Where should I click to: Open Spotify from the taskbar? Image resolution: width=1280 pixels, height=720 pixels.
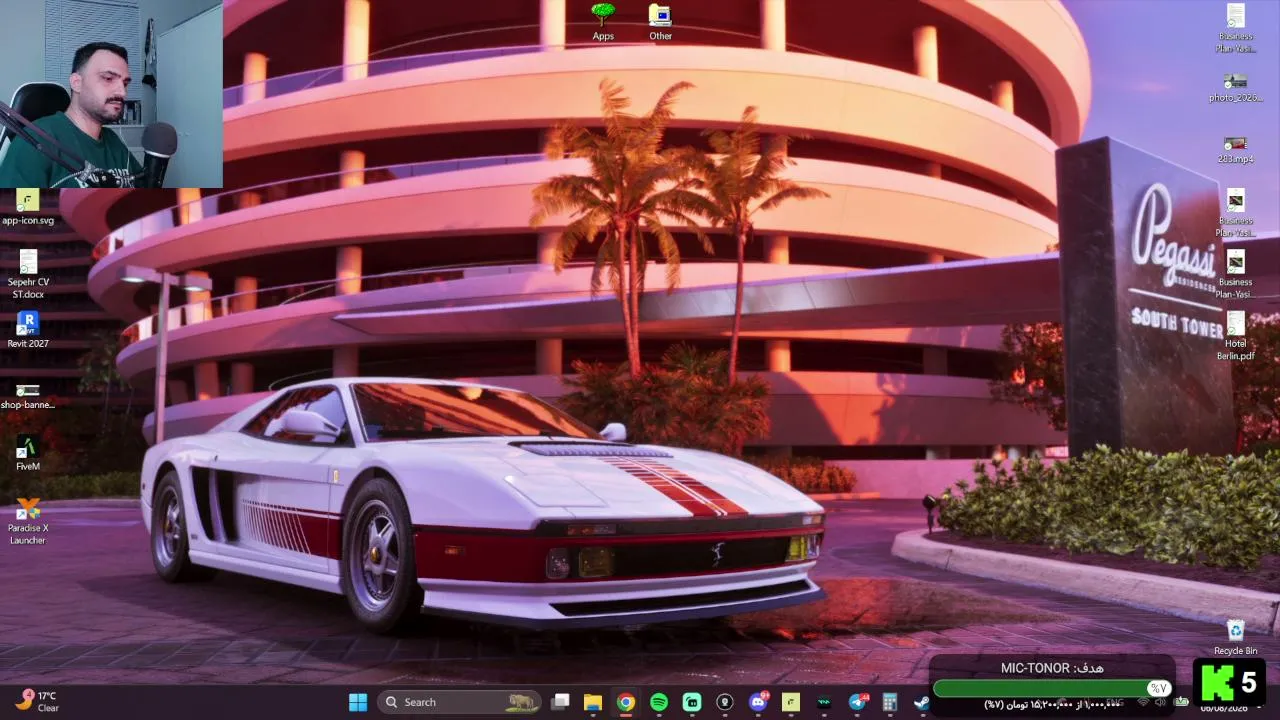coord(658,702)
